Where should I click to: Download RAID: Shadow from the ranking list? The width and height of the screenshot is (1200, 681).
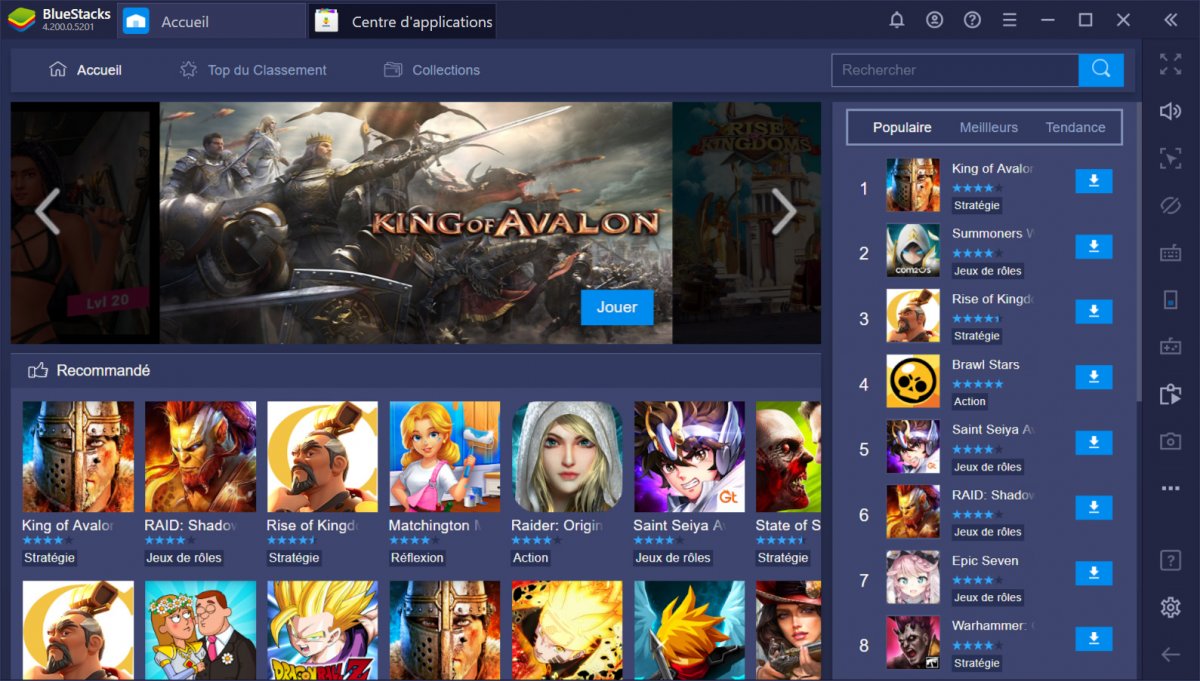1094,508
